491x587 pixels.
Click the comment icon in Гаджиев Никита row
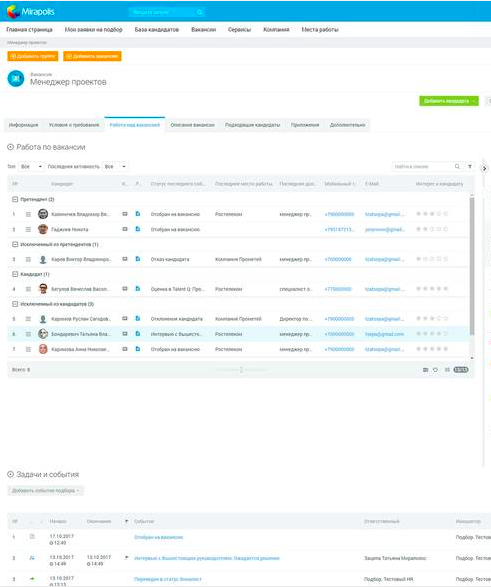click(125, 229)
